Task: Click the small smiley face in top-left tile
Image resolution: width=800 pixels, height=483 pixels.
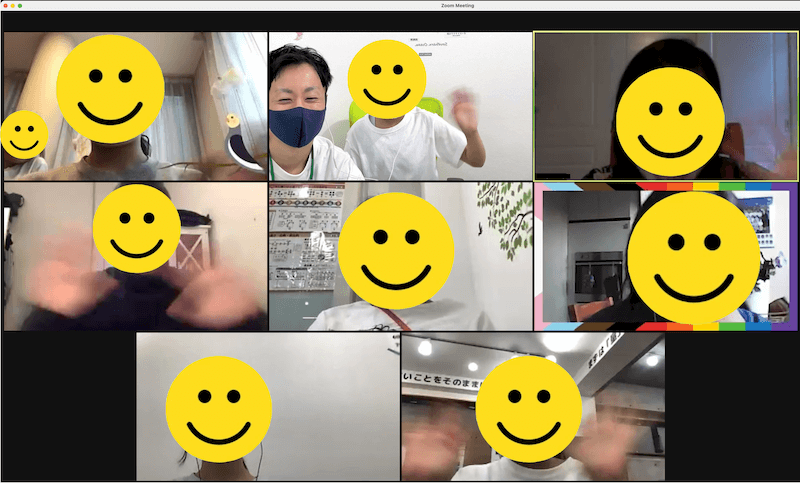Action: 24,135
